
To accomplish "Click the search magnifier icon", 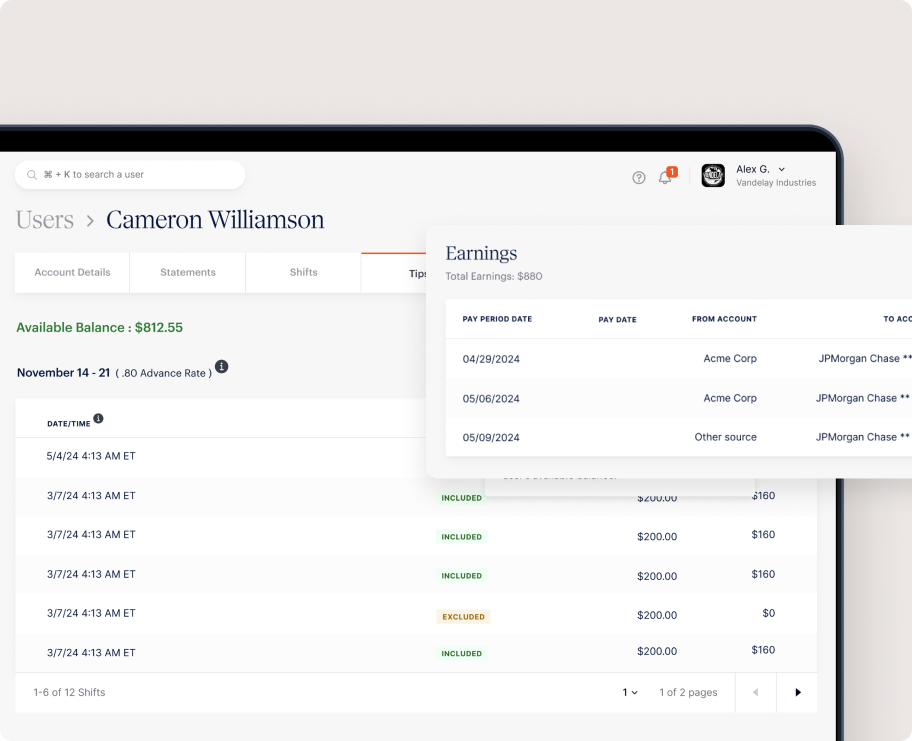I will tap(32, 174).
